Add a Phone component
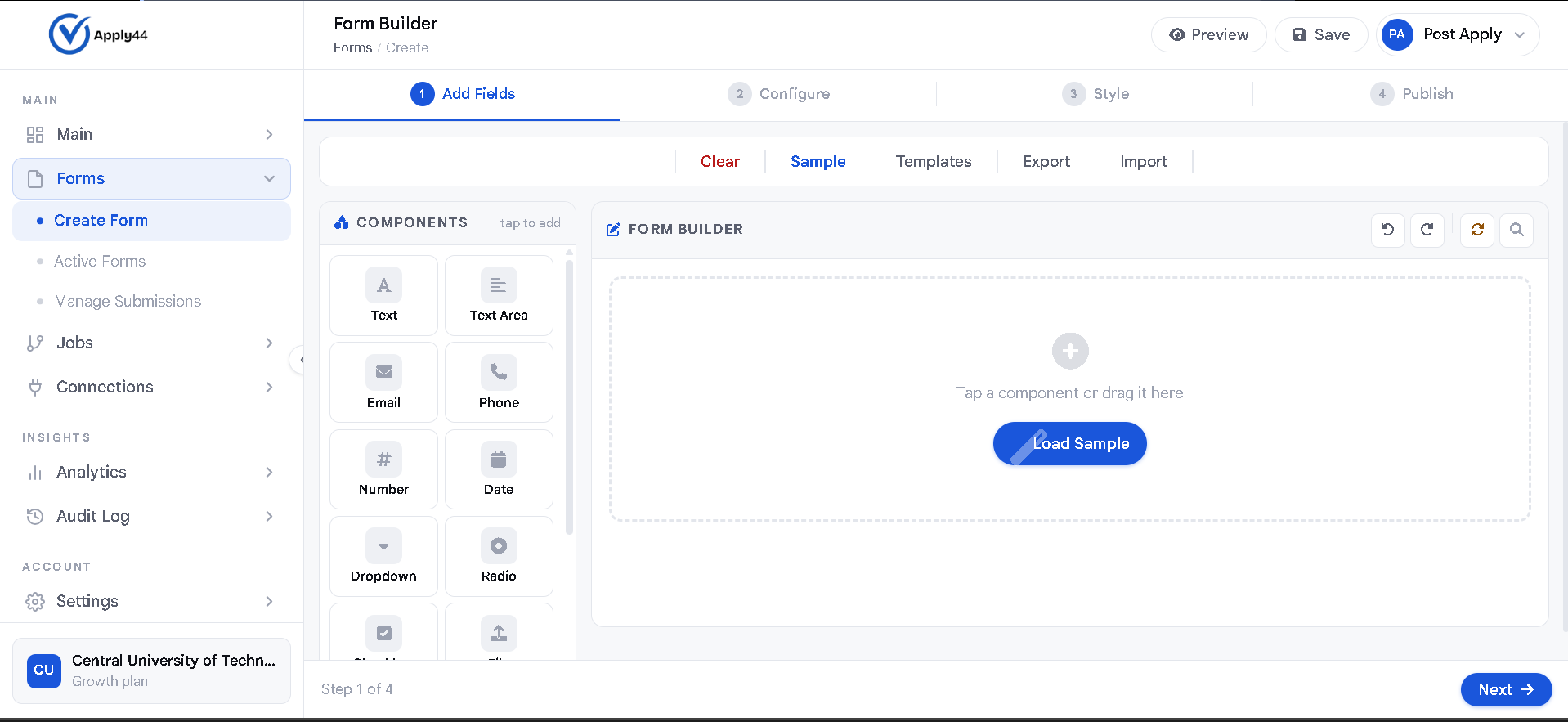The image size is (1568, 722). pos(499,383)
